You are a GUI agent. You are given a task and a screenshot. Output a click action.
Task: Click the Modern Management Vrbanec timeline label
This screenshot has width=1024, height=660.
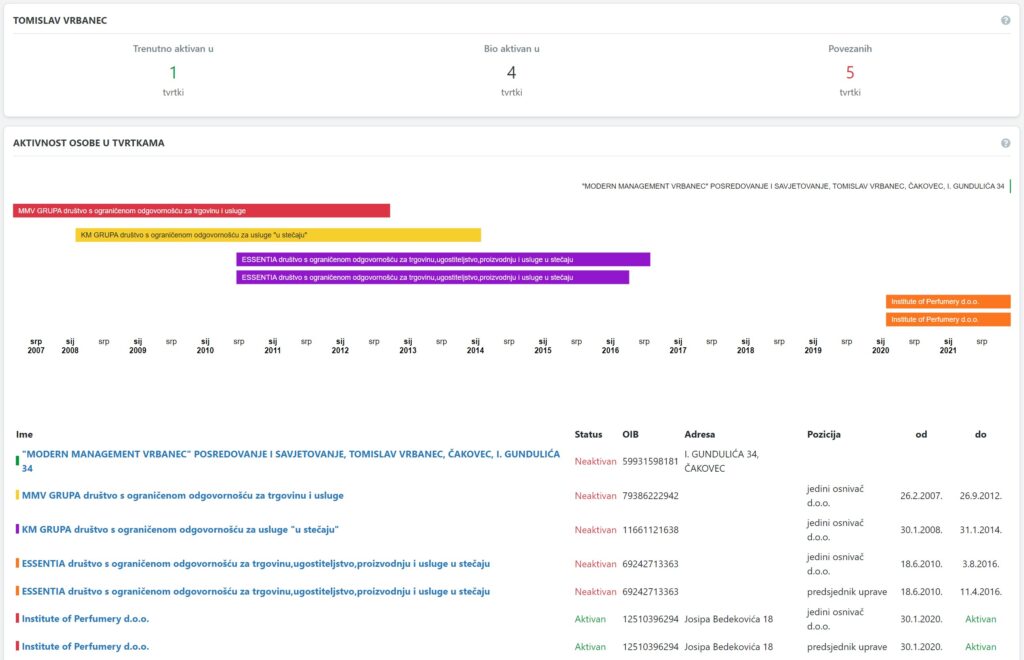[x=792, y=186]
